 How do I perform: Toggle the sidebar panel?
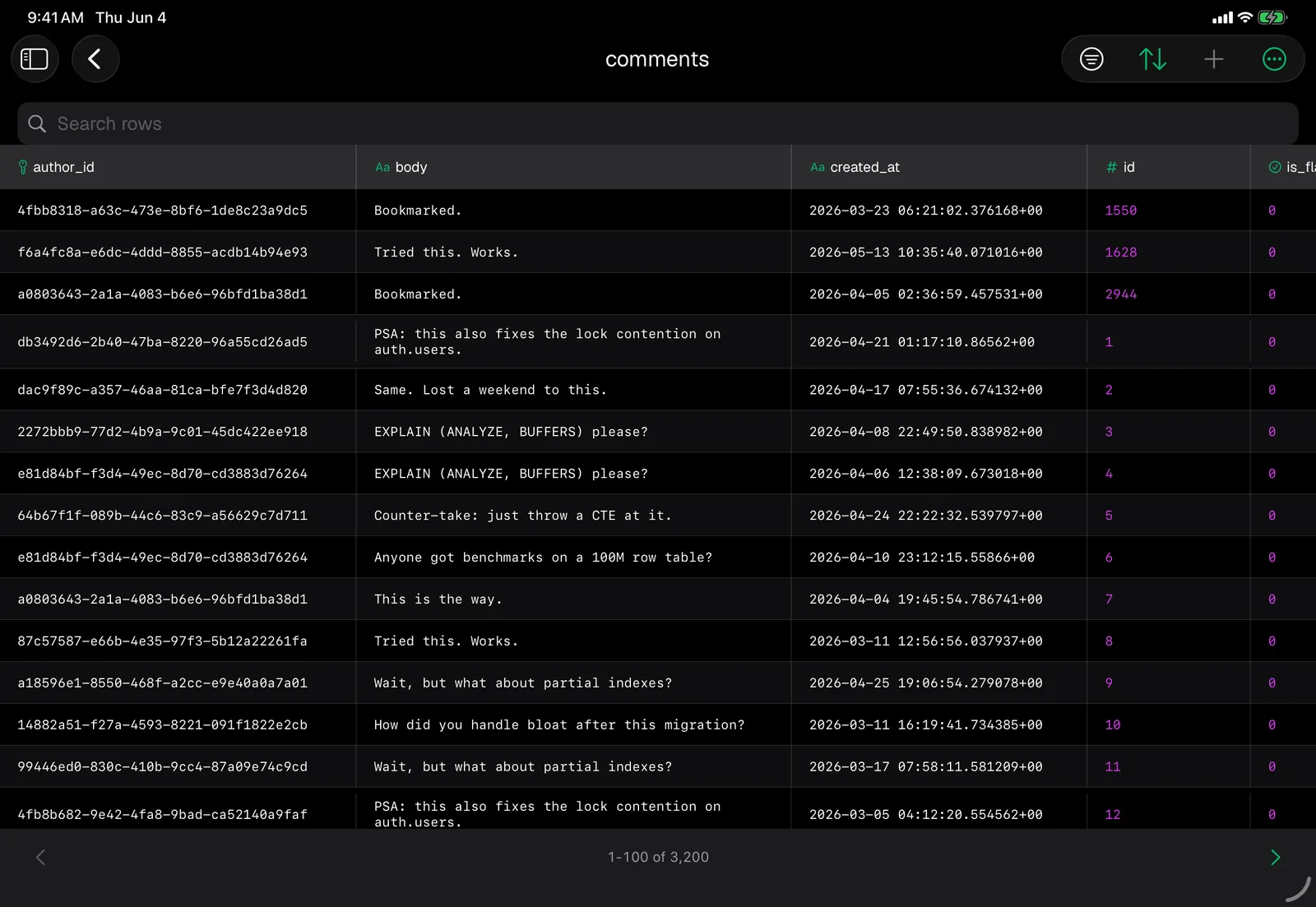click(x=35, y=59)
